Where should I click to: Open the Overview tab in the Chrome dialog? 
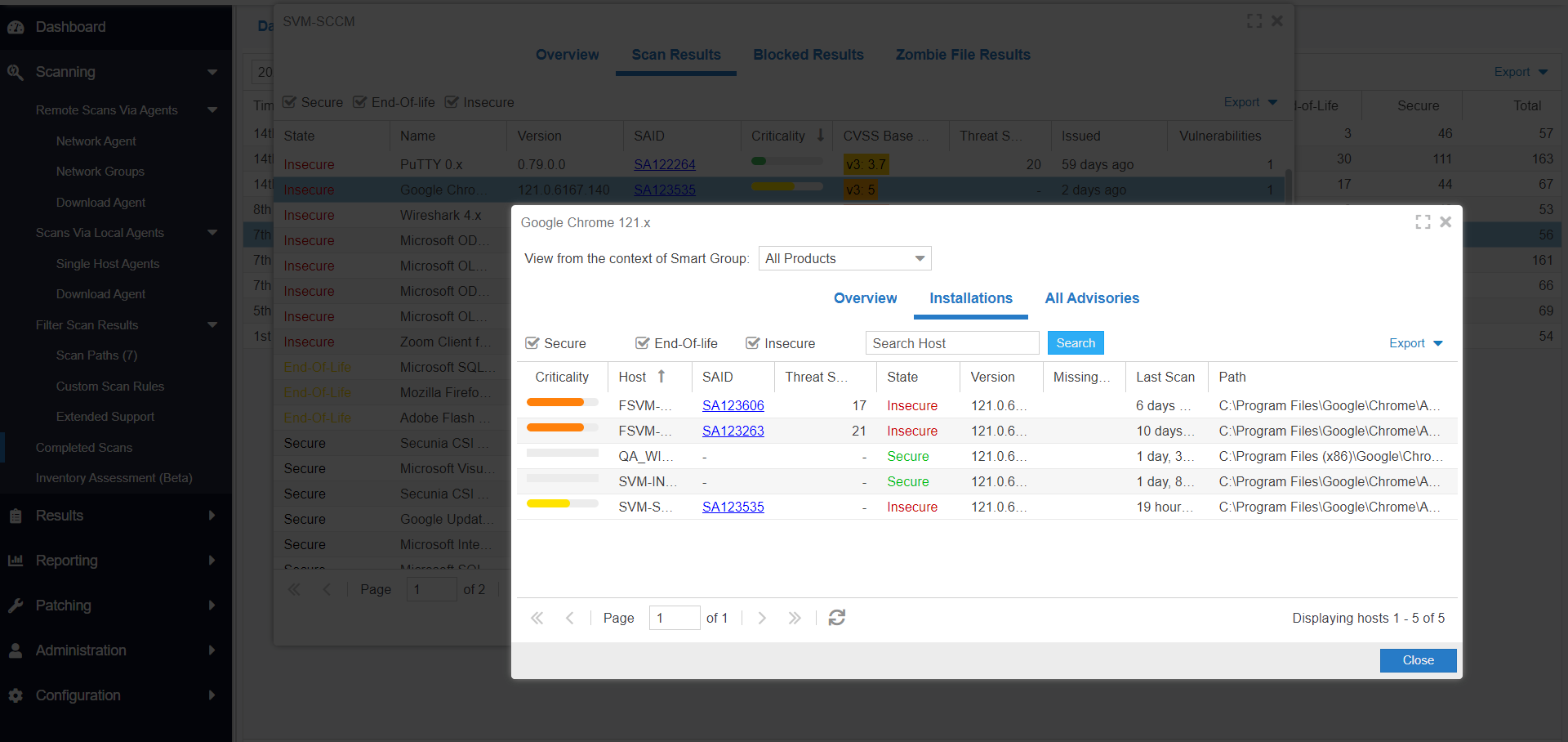[x=865, y=298]
